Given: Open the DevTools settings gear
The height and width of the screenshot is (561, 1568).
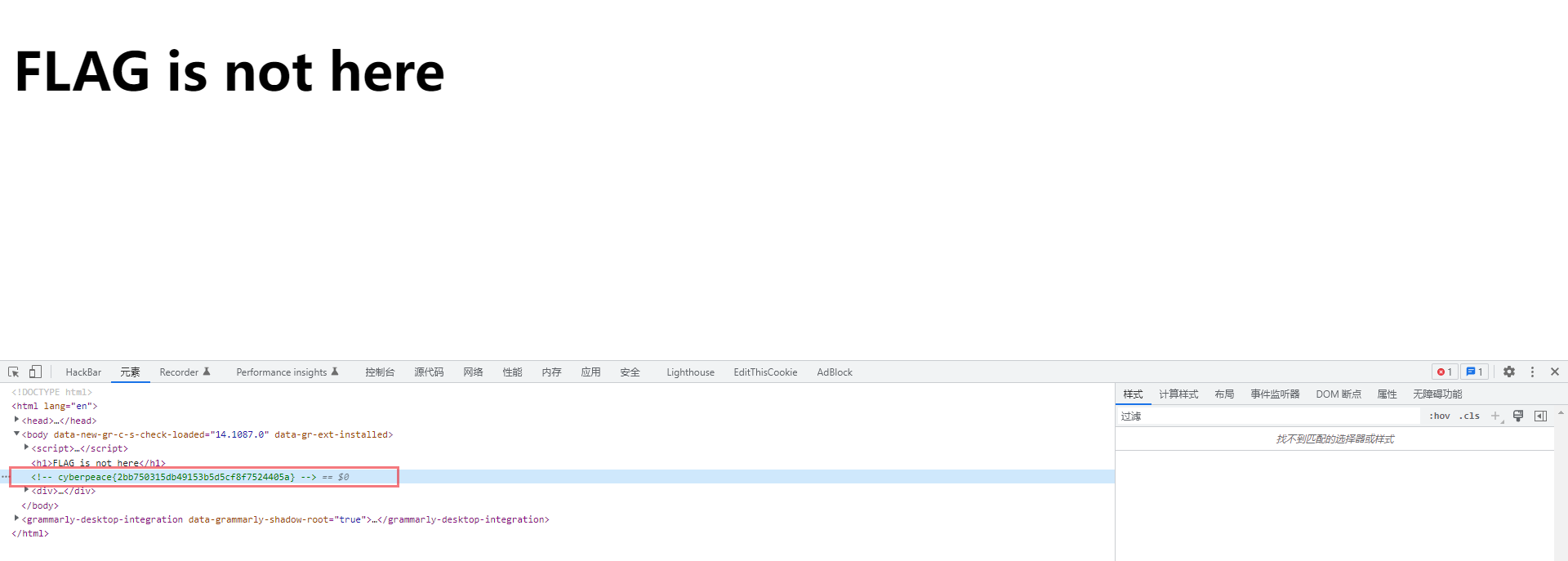Looking at the screenshot, I should [x=1509, y=372].
